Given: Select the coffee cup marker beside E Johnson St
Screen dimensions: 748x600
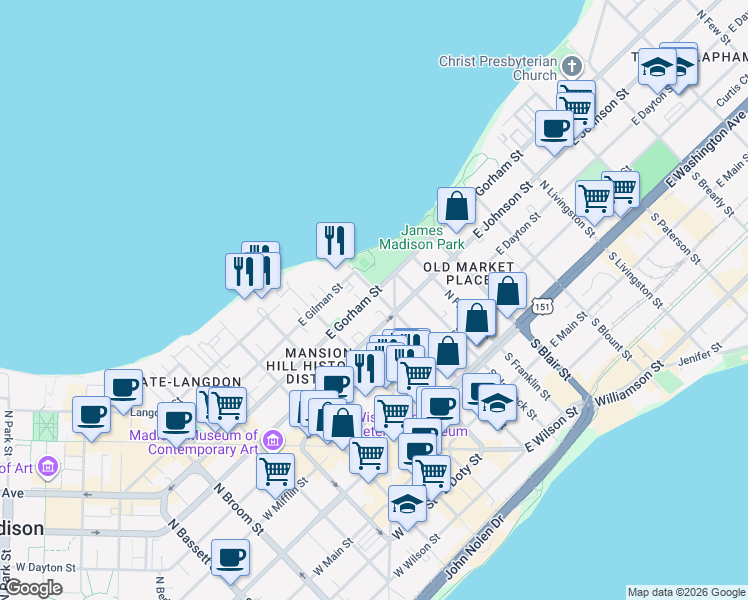Looking at the screenshot, I should point(554,129).
